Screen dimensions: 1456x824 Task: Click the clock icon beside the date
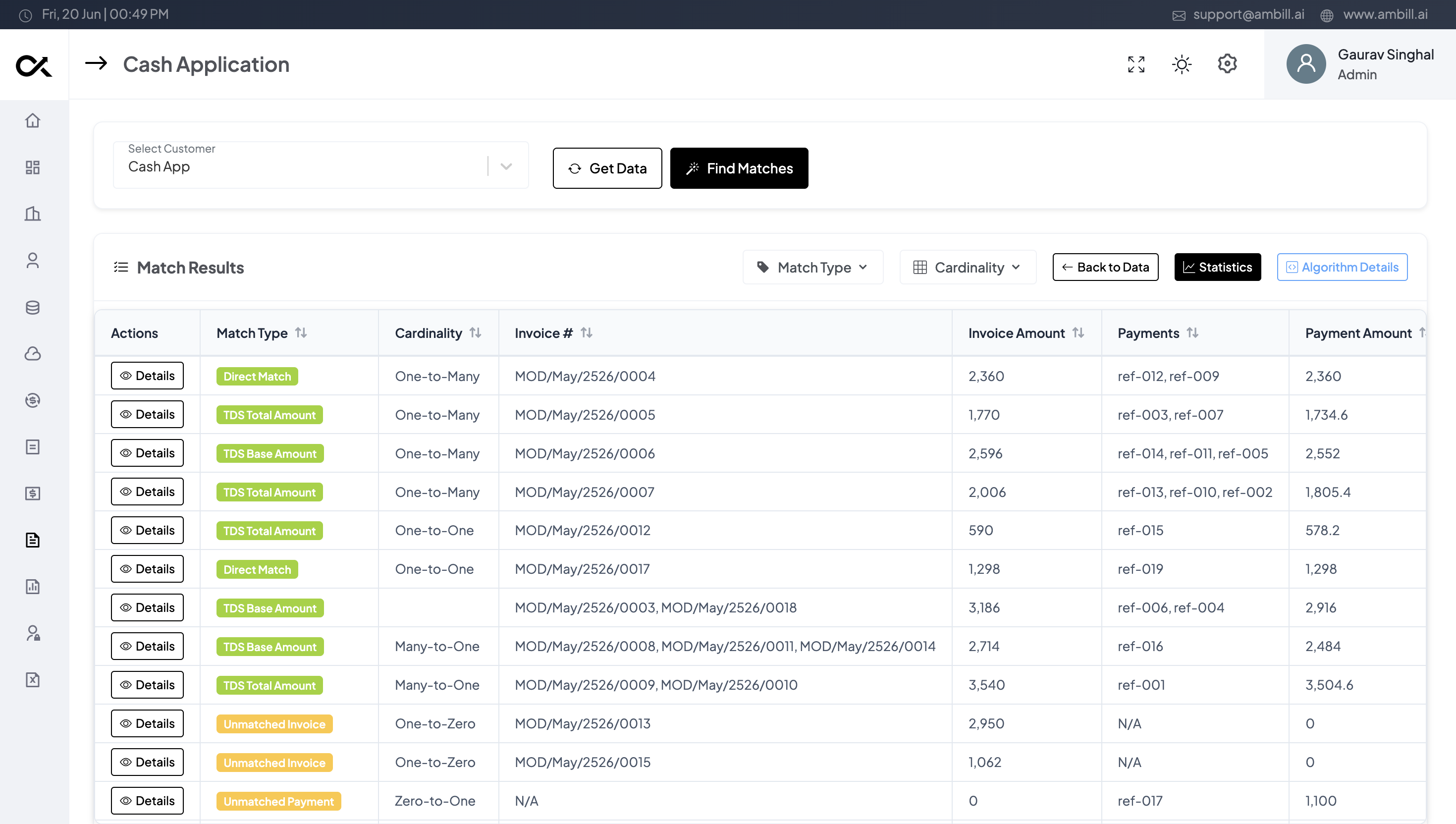[25, 15]
